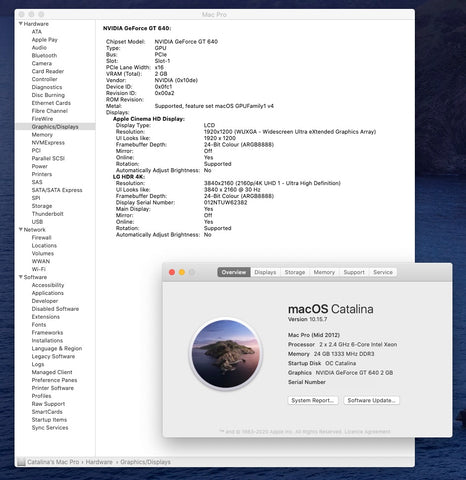
Task: Click Hardware in the bottom path bar
Action: point(99,462)
